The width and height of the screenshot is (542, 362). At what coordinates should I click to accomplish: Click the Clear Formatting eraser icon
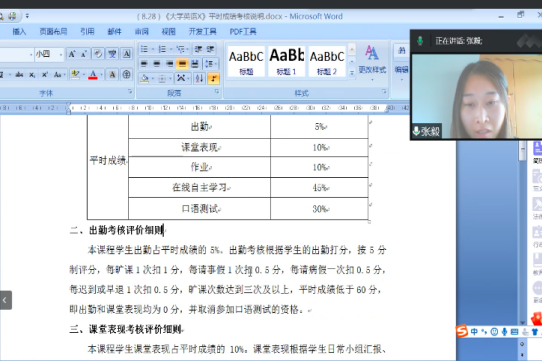(x=98, y=54)
